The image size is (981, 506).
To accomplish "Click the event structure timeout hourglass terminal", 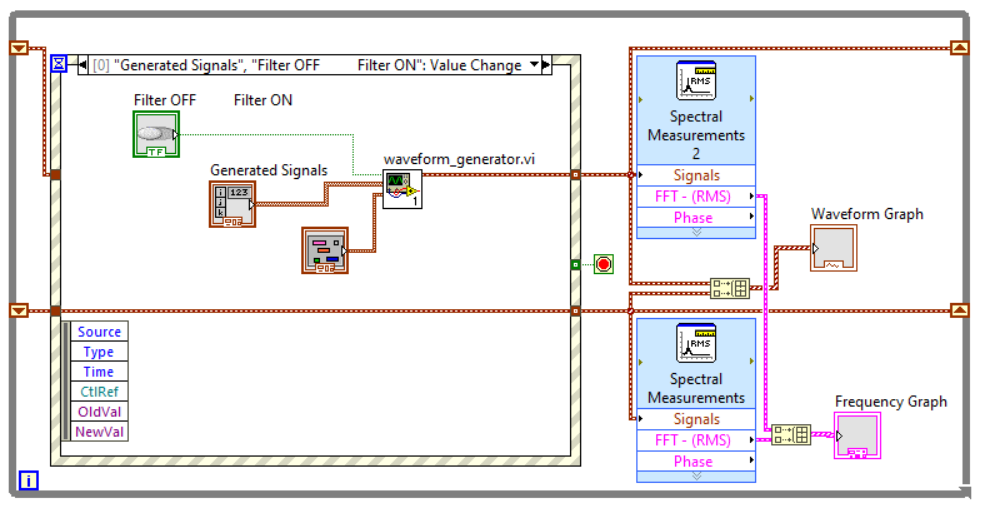I will (59, 64).
